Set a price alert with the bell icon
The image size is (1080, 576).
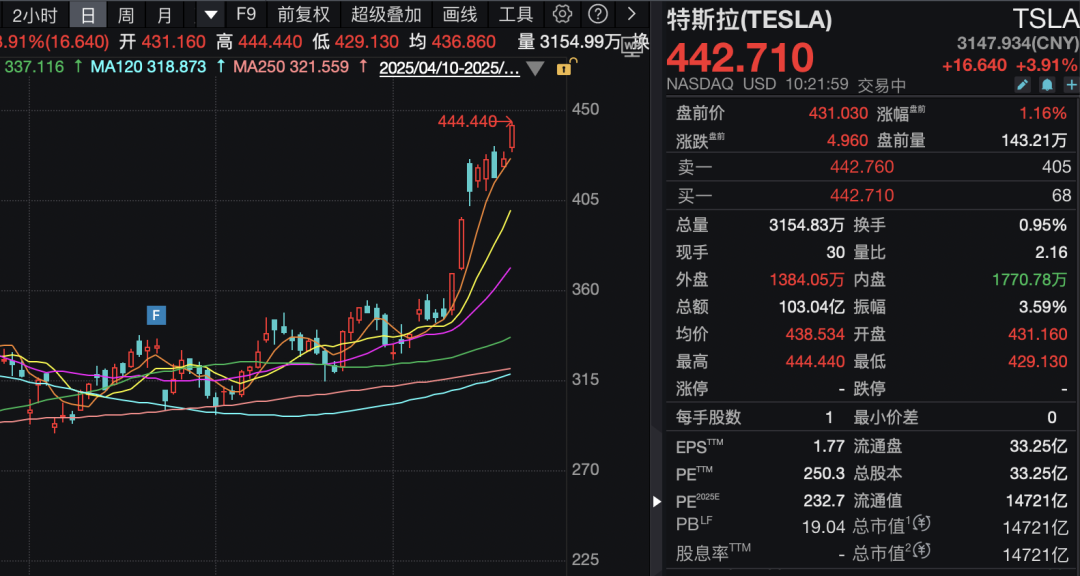point(1047,85)
